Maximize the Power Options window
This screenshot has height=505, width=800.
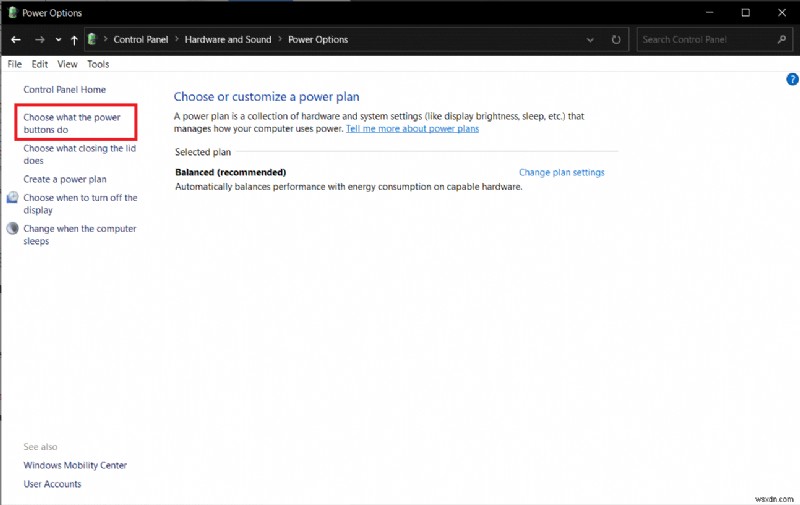pos(745,13)
